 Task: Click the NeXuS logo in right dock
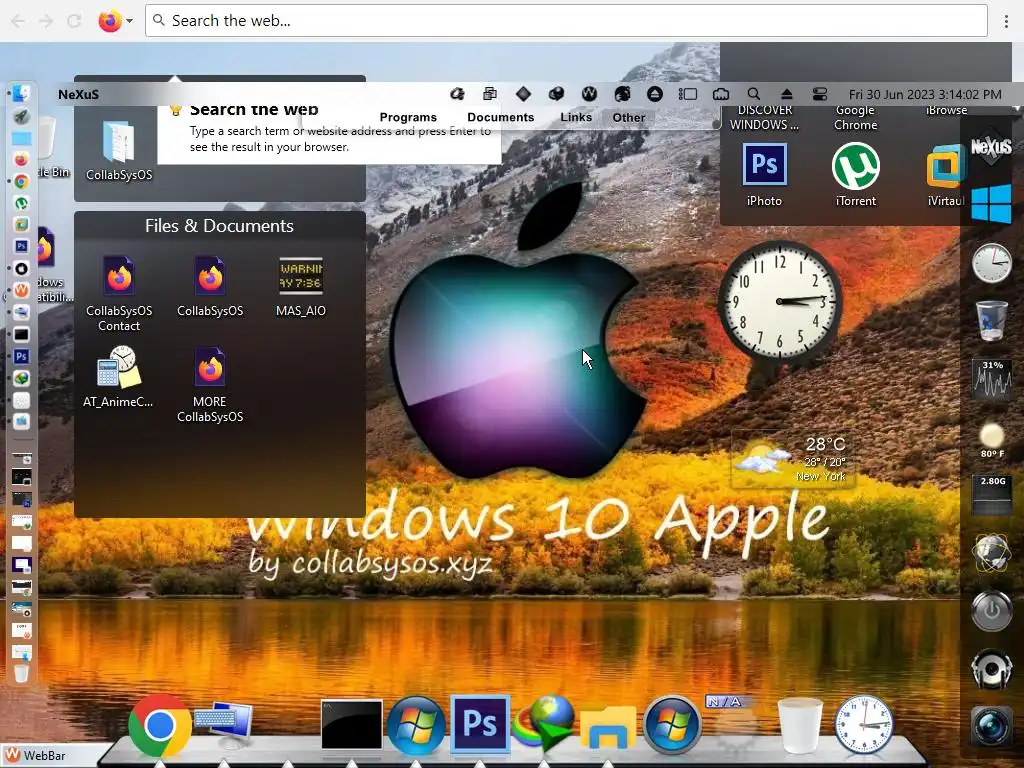[x=991, y=146]
